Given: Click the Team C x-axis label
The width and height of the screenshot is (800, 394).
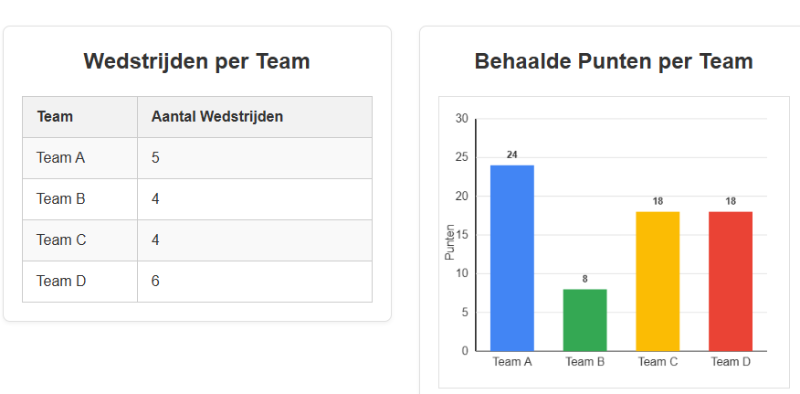Looking at the screenshot, I should click(x=658, y=362).
